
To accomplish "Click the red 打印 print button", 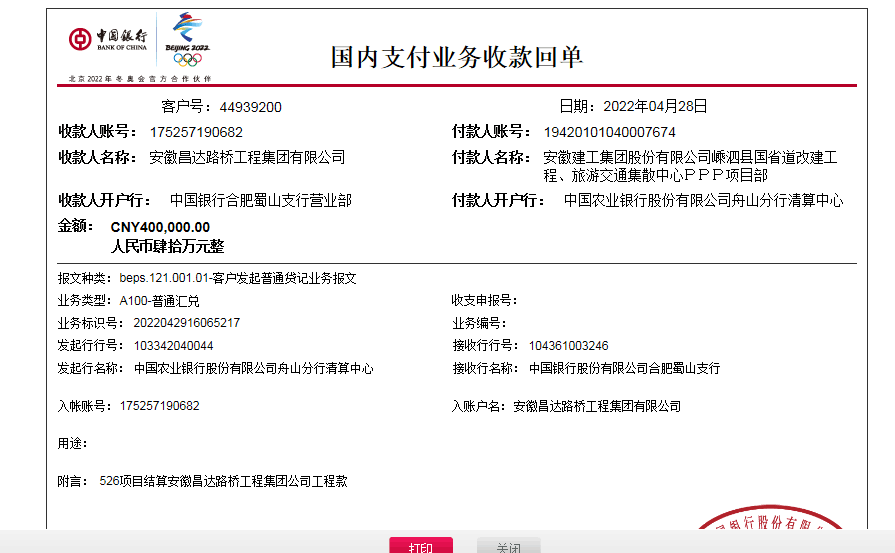I will pos(420,546).
